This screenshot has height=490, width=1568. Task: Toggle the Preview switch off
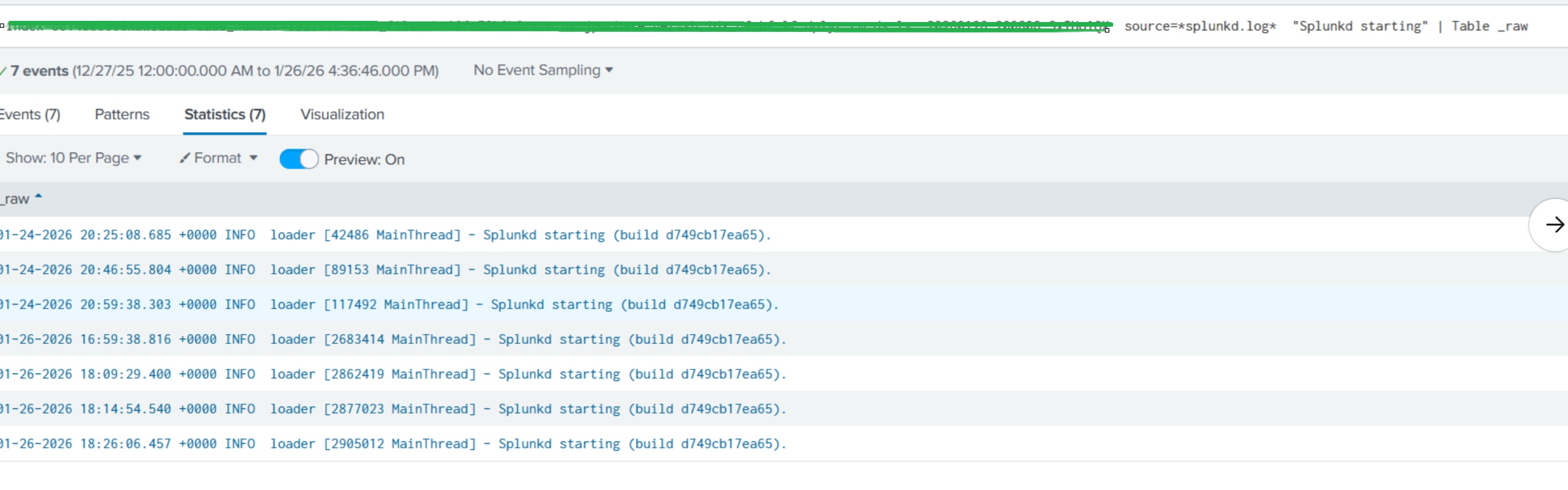pyautogui.click(x=298, y=159)
